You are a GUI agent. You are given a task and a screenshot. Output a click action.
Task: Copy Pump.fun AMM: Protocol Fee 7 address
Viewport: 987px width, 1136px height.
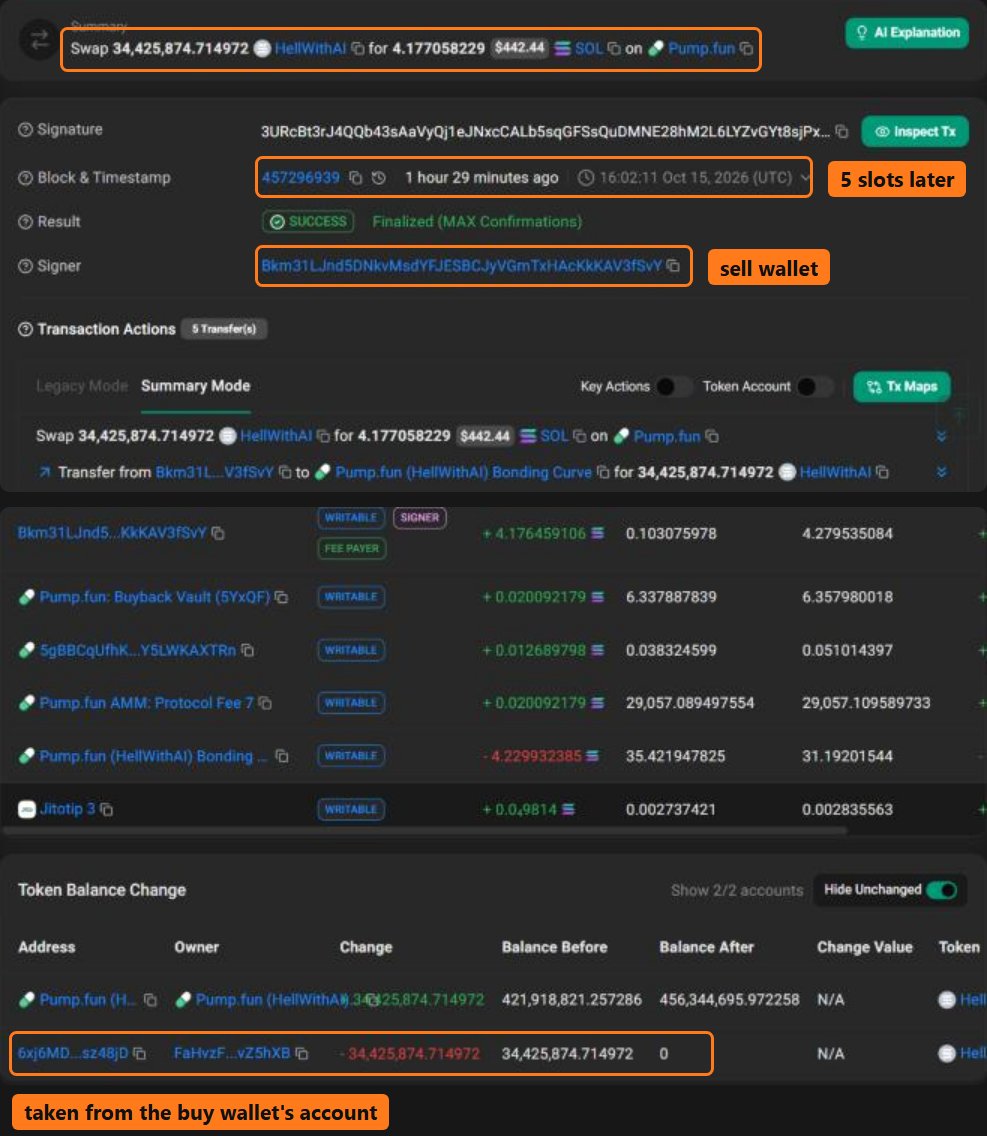point(265,703)
